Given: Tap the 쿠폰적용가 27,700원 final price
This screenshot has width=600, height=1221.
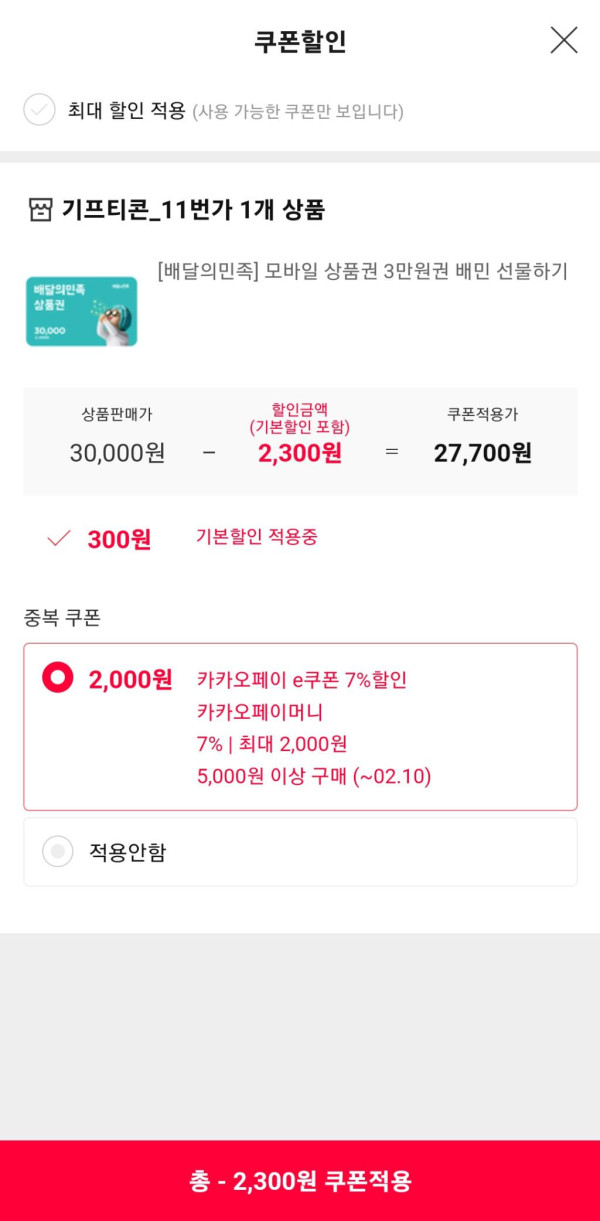Looking at the screenshot, I should pos(483,453).
